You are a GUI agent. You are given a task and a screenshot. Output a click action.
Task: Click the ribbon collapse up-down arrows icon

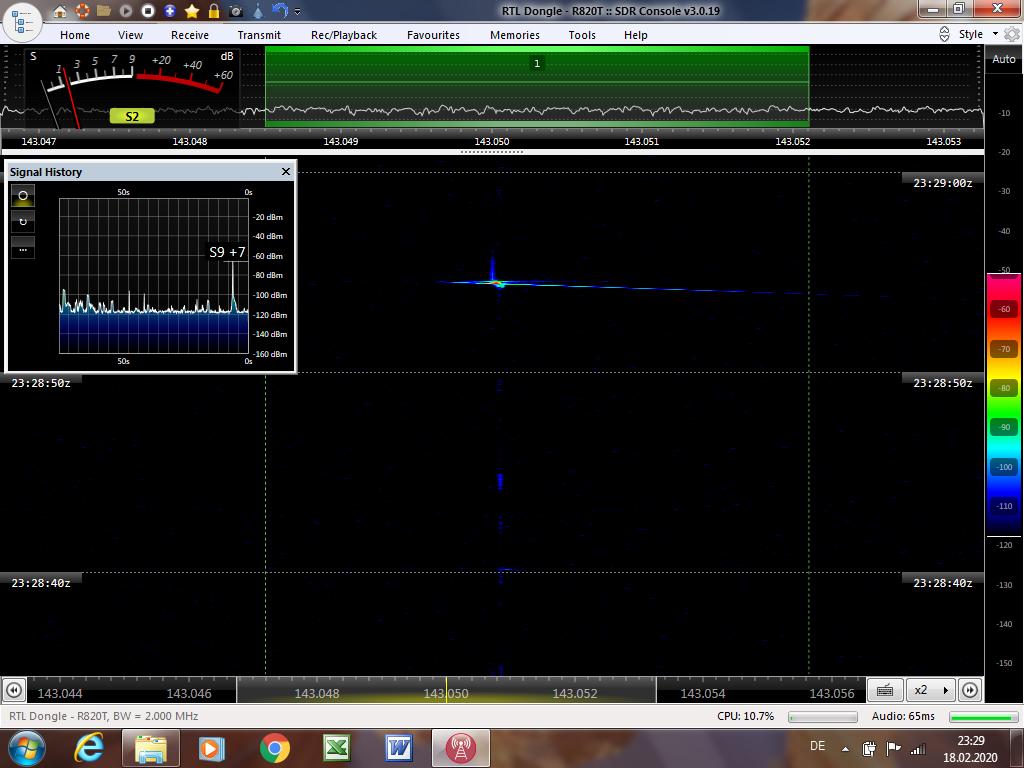click(944, 34)
